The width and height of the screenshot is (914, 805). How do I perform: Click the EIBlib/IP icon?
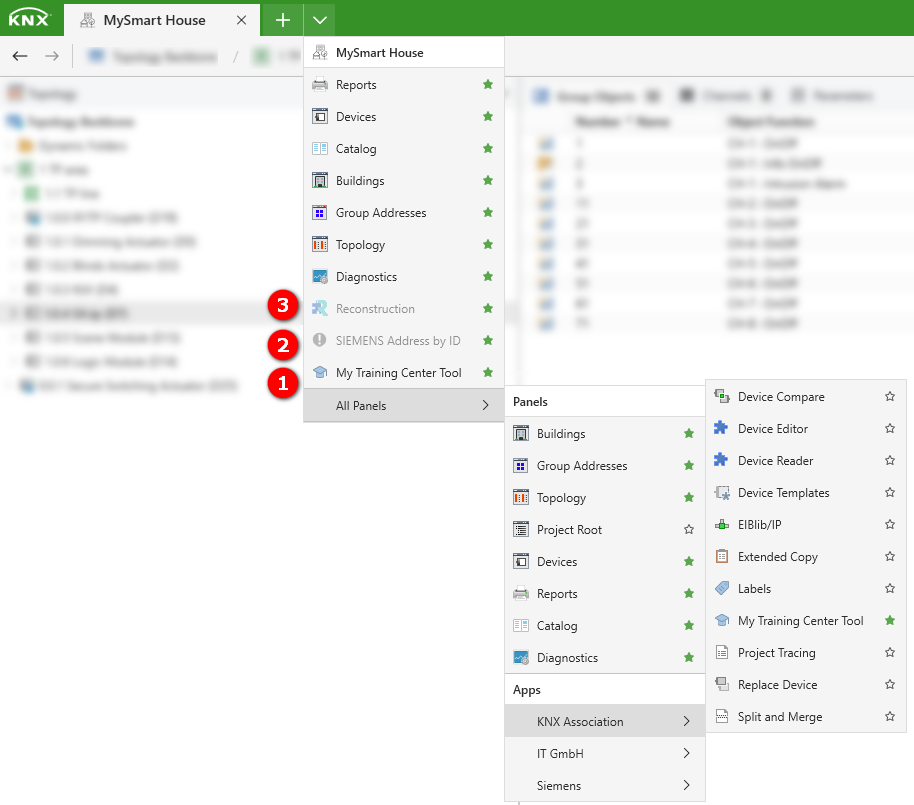722,525
